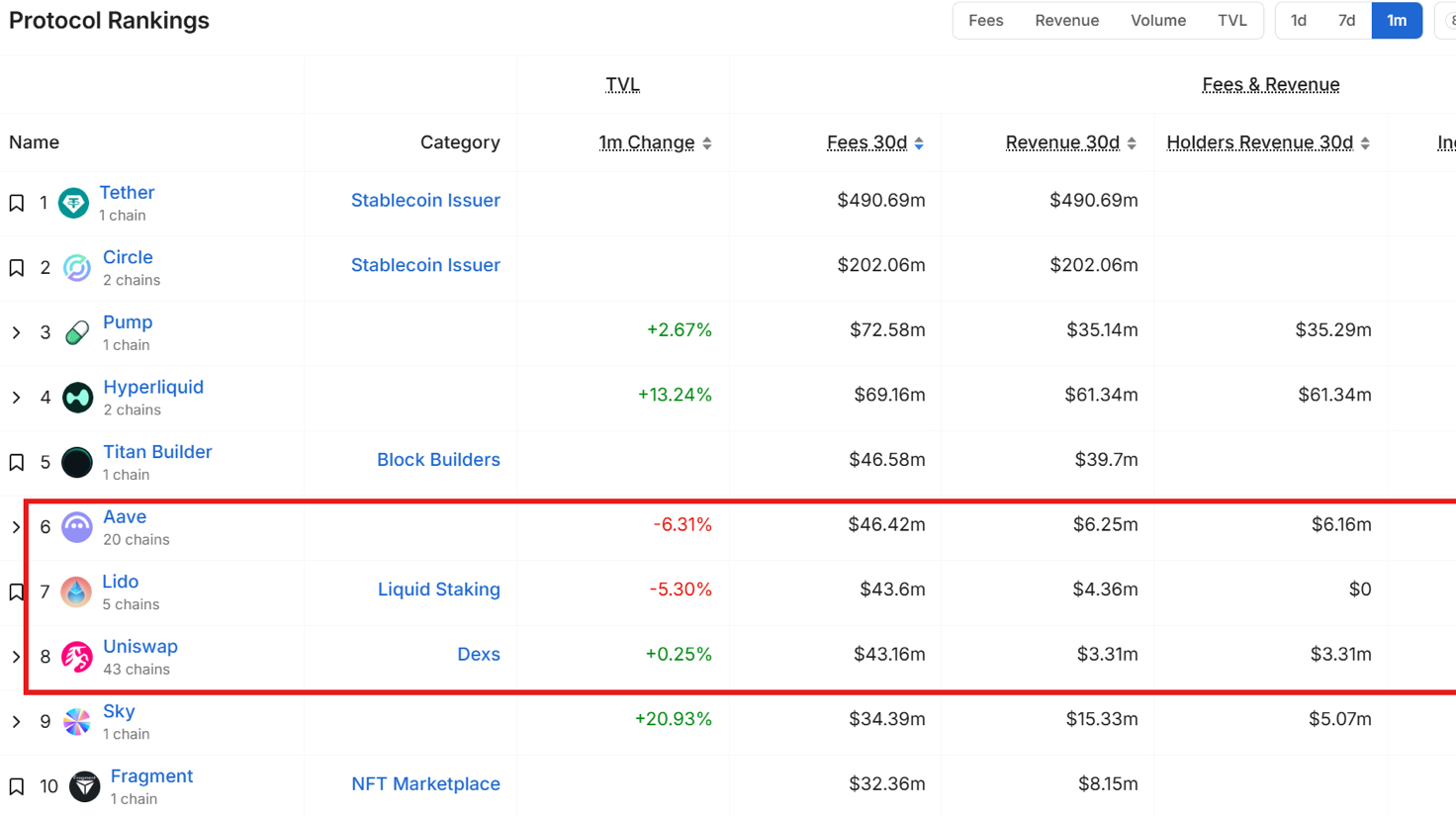The width and height of the screenshot is (1456, 816).
Task: Sort by Holders Revenue 30d arrows icon
Action: pyautogui.click(x=1365, y=143)
